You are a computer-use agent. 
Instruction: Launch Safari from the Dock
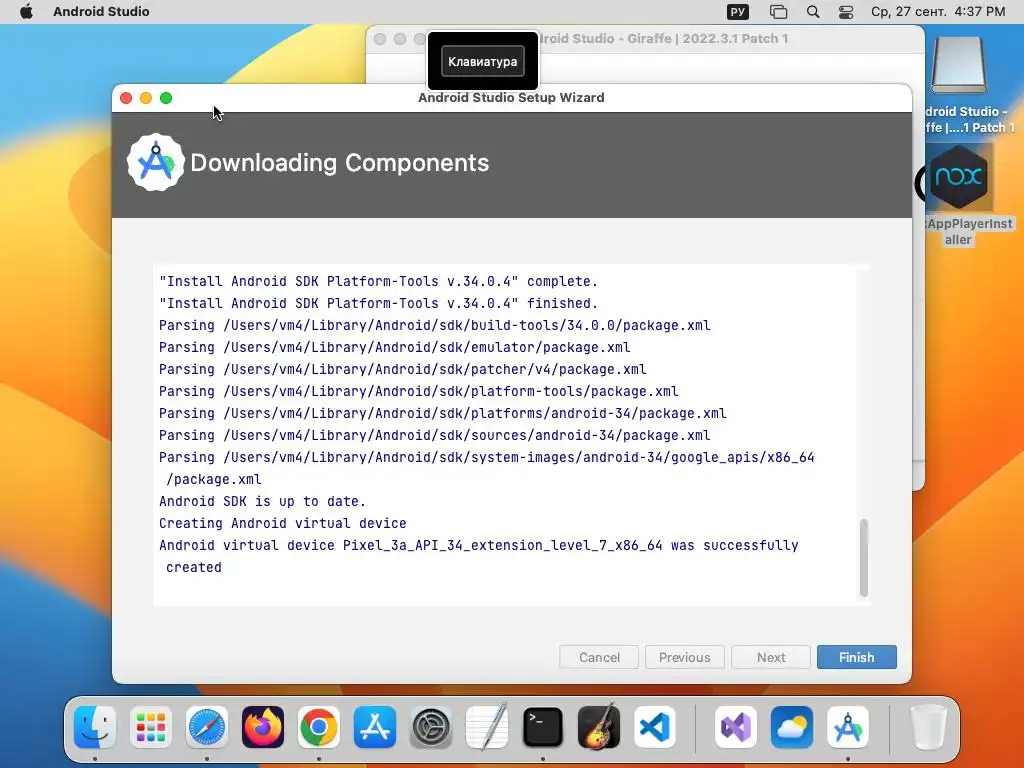click(x=207, y=727)
